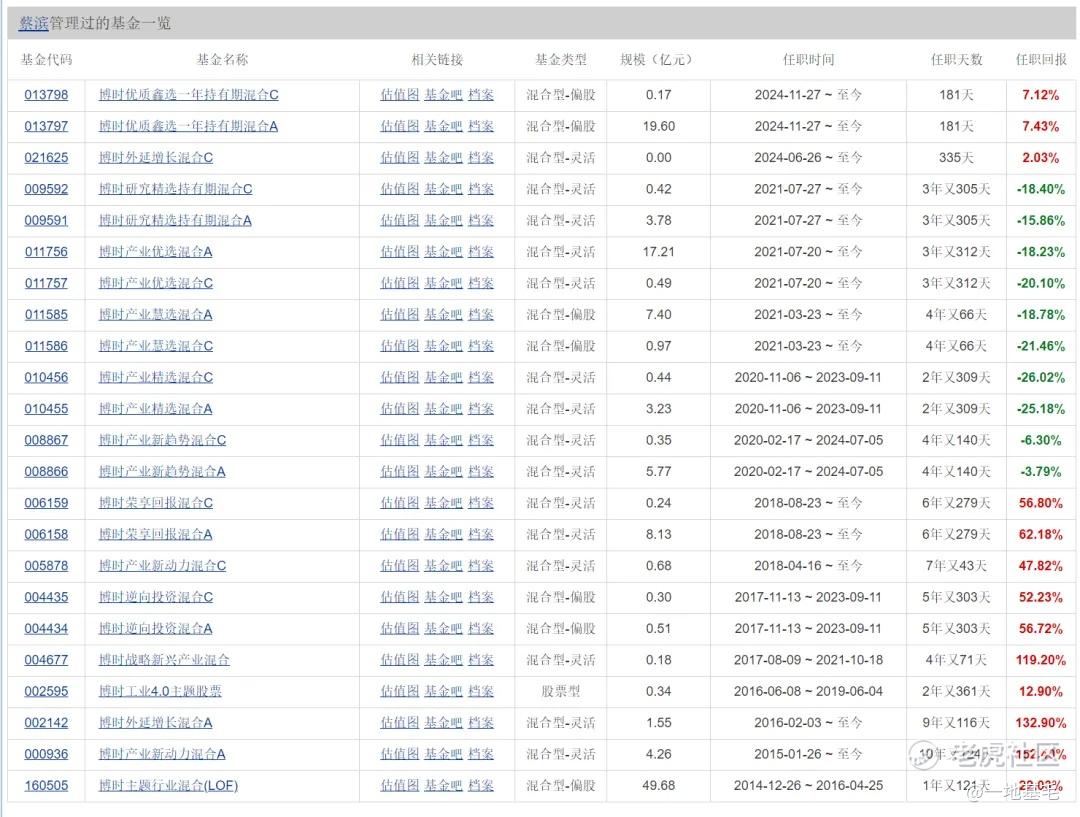
Task: Open 档案 link in row 006158
Action: (481, 535)
